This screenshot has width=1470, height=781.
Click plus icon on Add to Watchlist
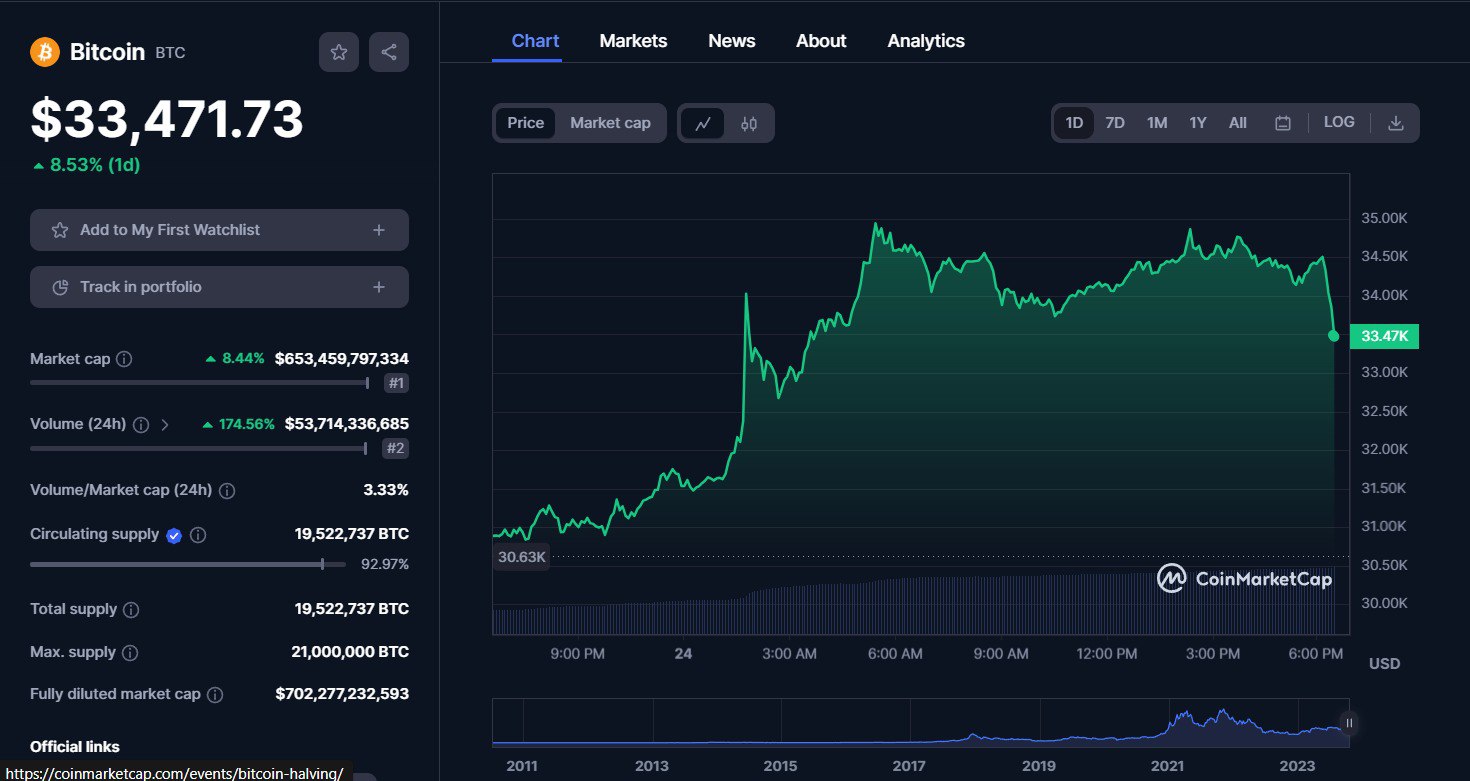tap(379, 230)
